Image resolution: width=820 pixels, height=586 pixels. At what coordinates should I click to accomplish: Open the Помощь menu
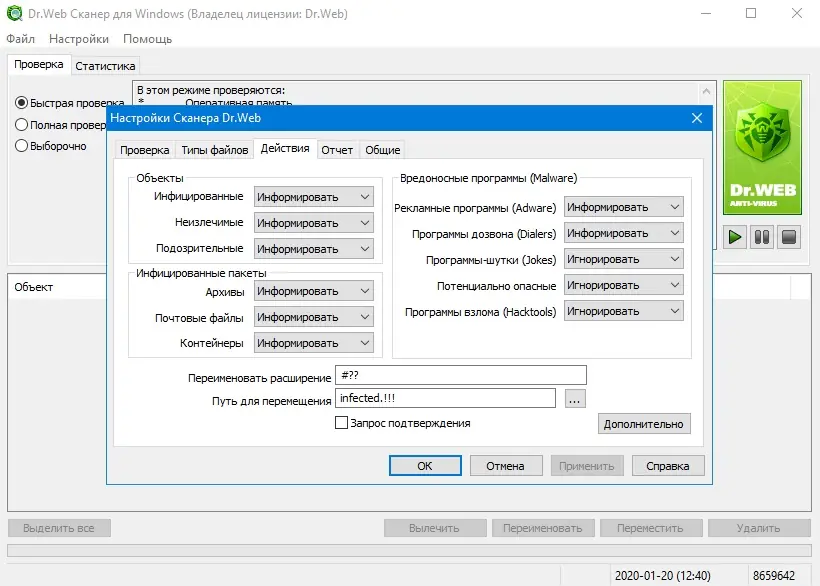(x=147, y=39)
